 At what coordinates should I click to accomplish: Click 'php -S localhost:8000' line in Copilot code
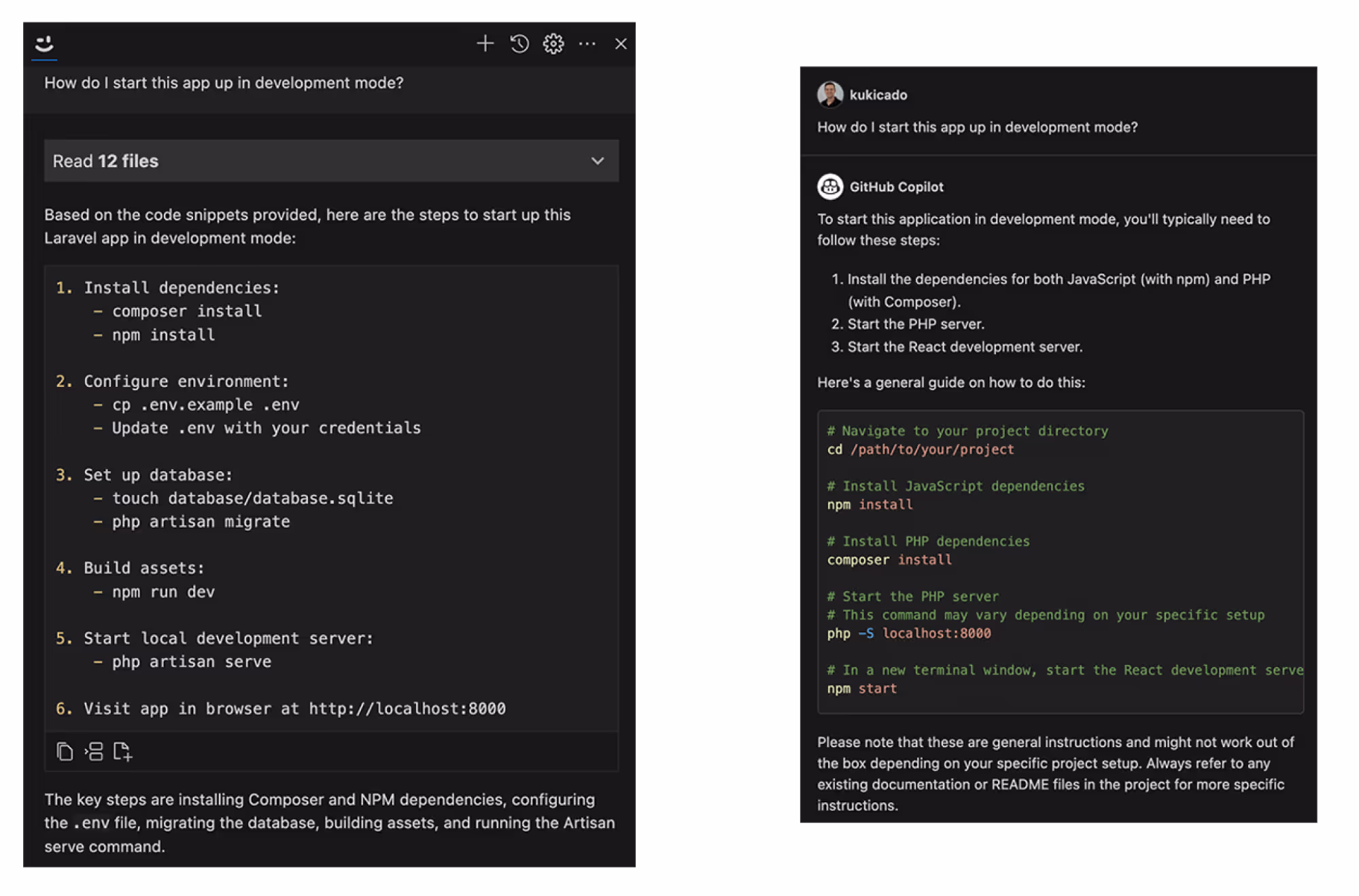pyautogui.click(x=908, y=634)
